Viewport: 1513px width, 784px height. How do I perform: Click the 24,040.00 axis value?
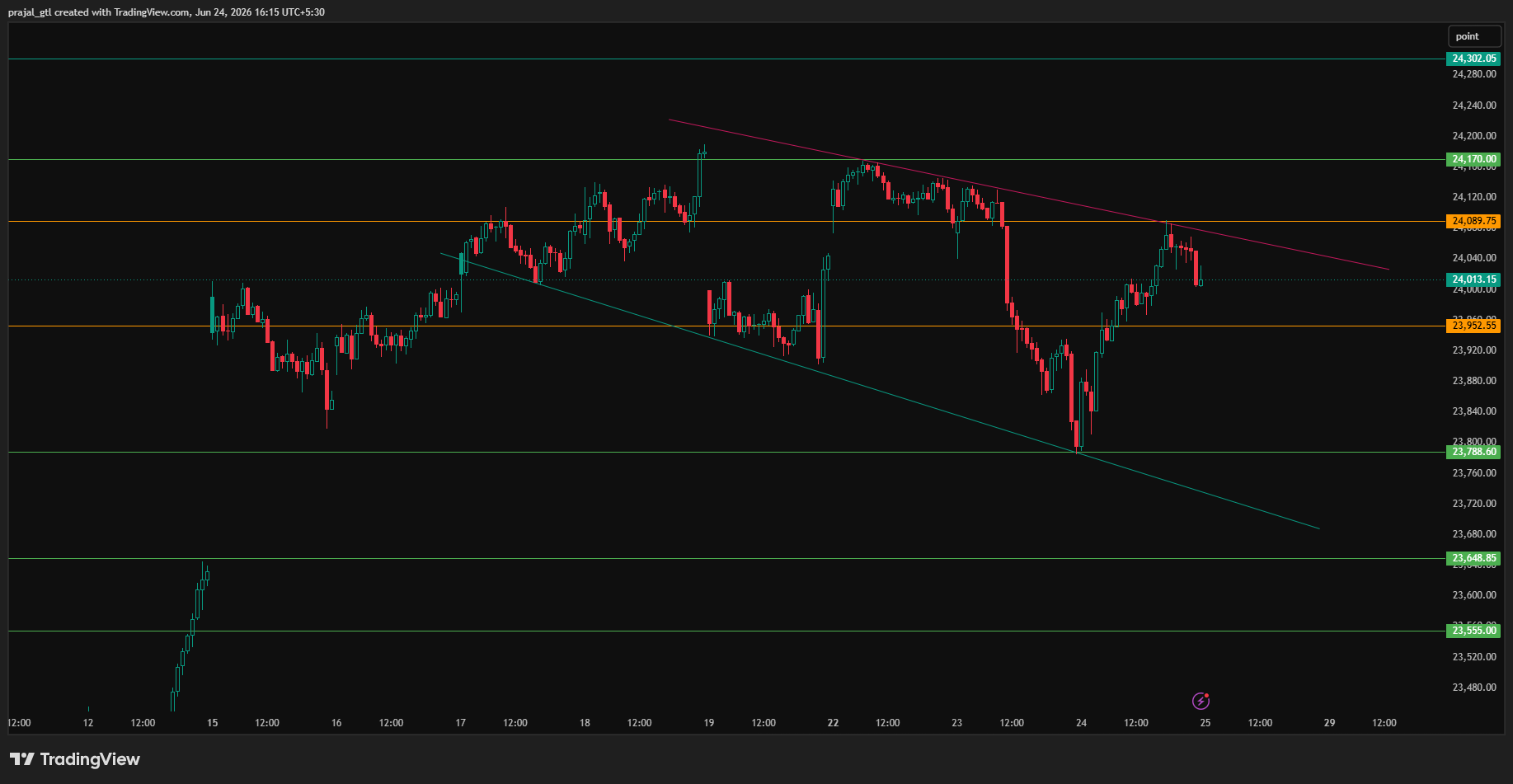1473,258
